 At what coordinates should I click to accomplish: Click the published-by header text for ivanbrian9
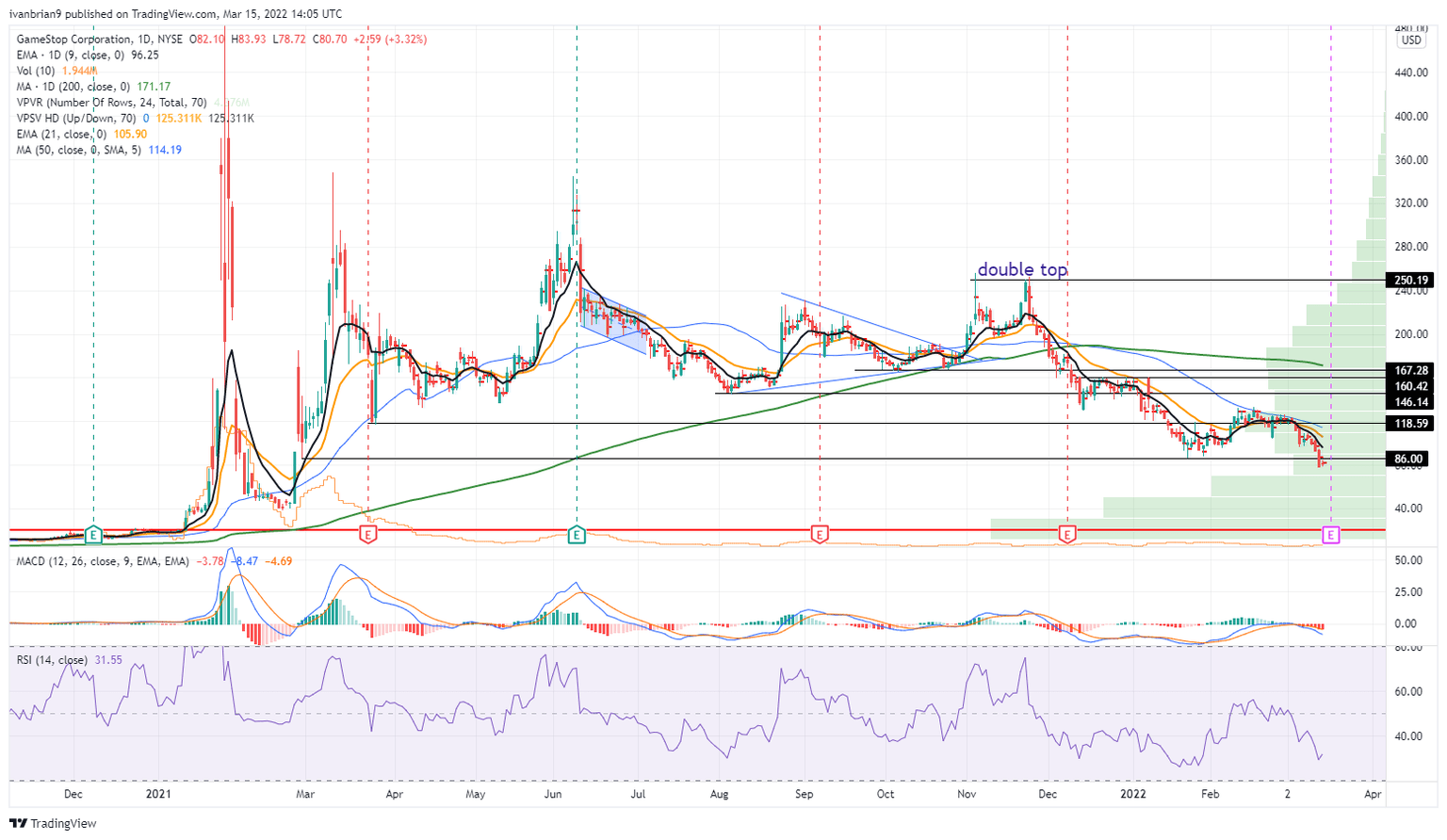177,14
